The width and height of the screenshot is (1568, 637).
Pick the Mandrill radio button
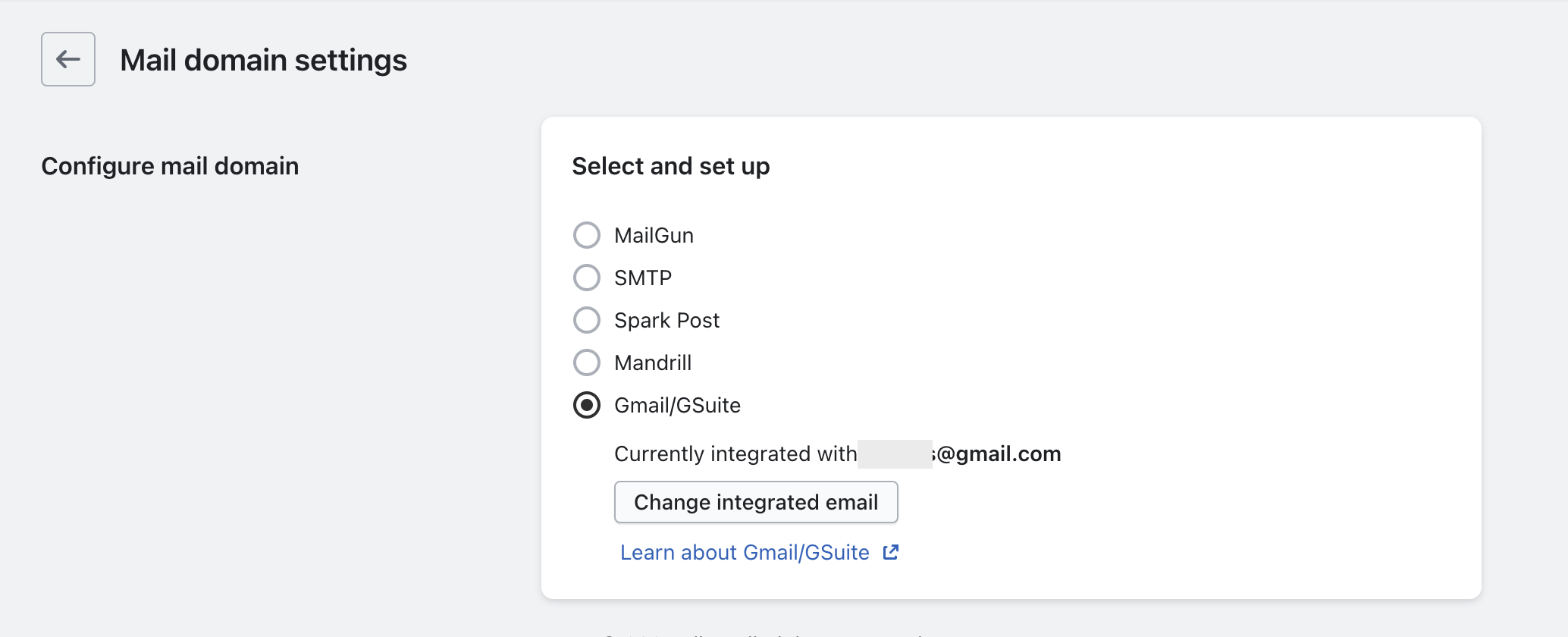[x=586, y=362]
